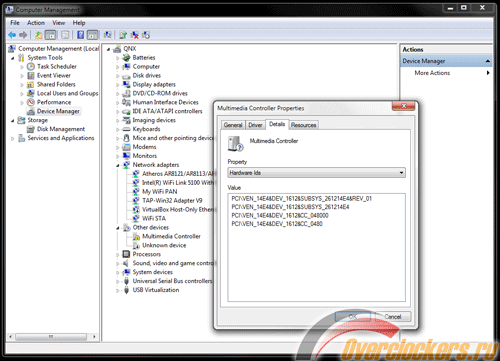Select hardware ID ending CC_048000
The height and width of the screenshot is (361, 500).
(x=280, y=215)
